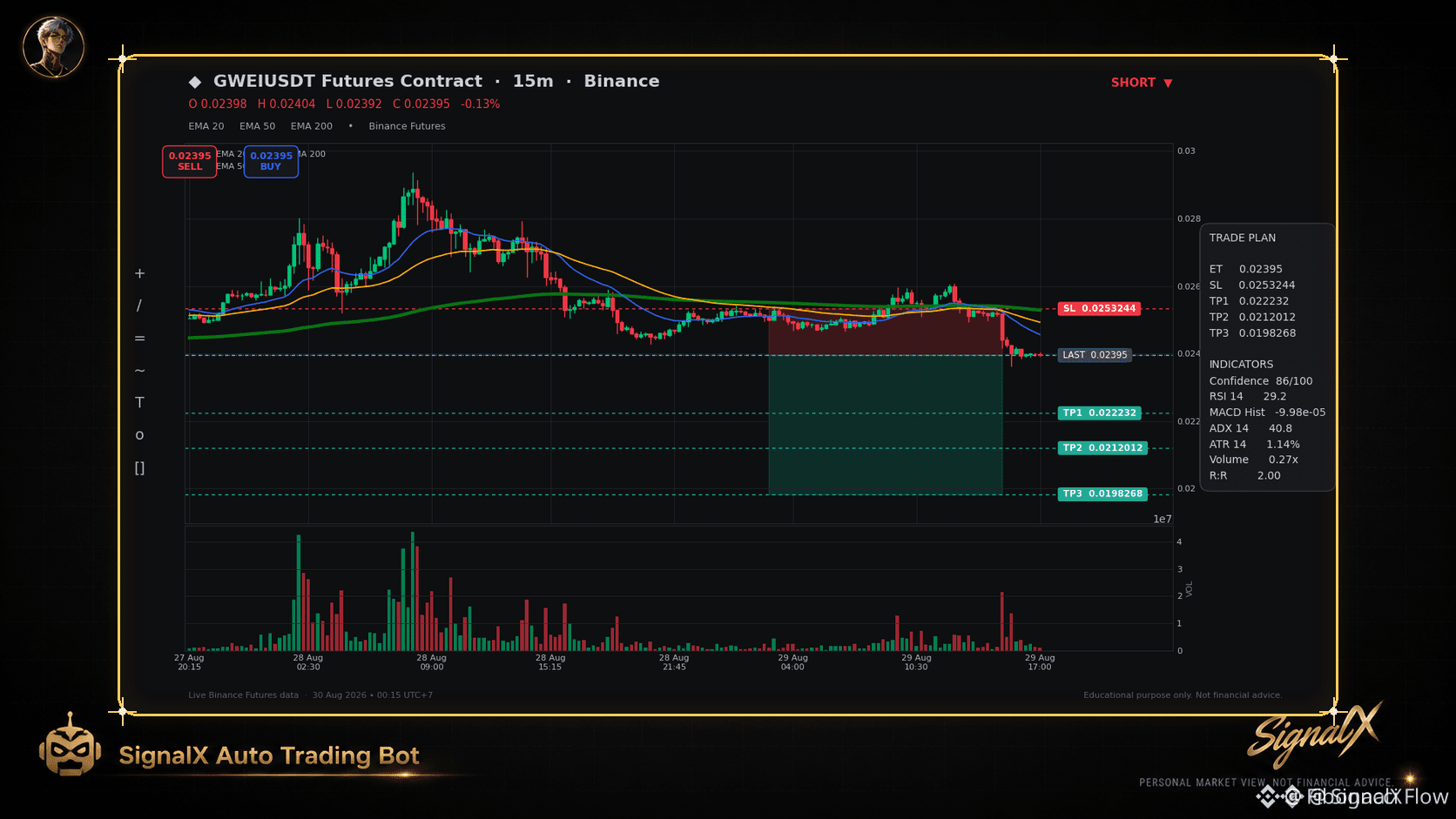Click the Confidence 86/100 row

point(1260,381)
